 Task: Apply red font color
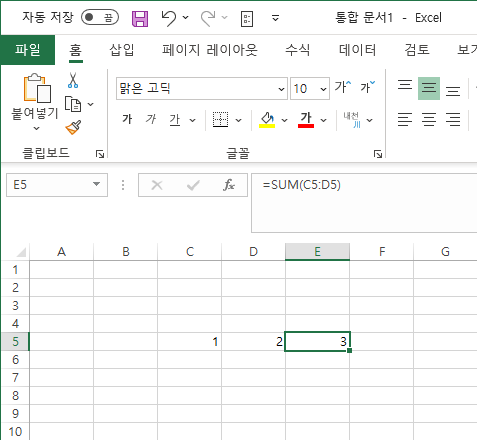click(x=306, y=120)
